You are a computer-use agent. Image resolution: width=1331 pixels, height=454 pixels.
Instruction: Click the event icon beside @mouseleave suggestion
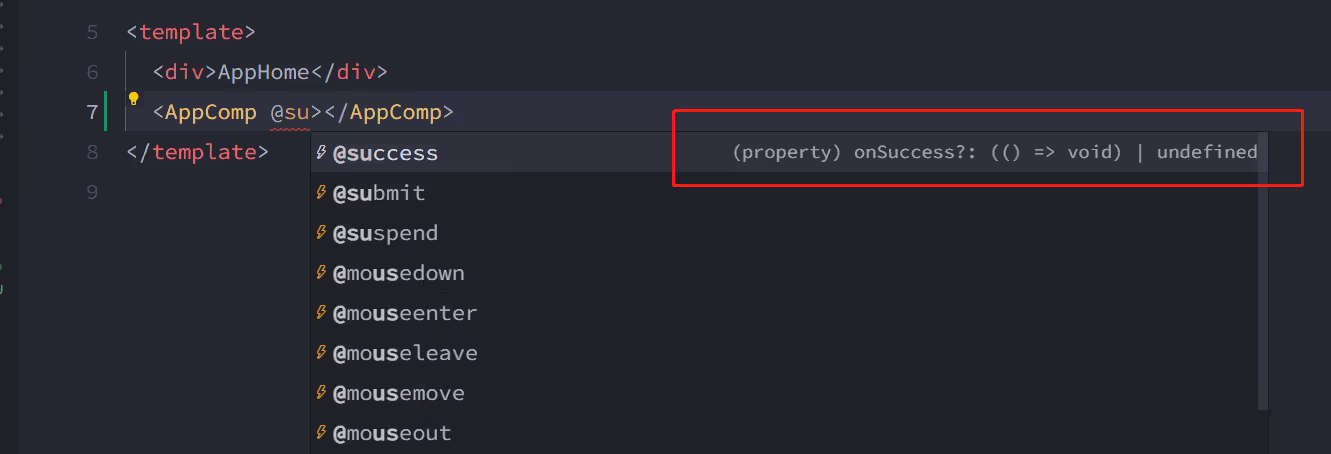(x=321, y=353)
